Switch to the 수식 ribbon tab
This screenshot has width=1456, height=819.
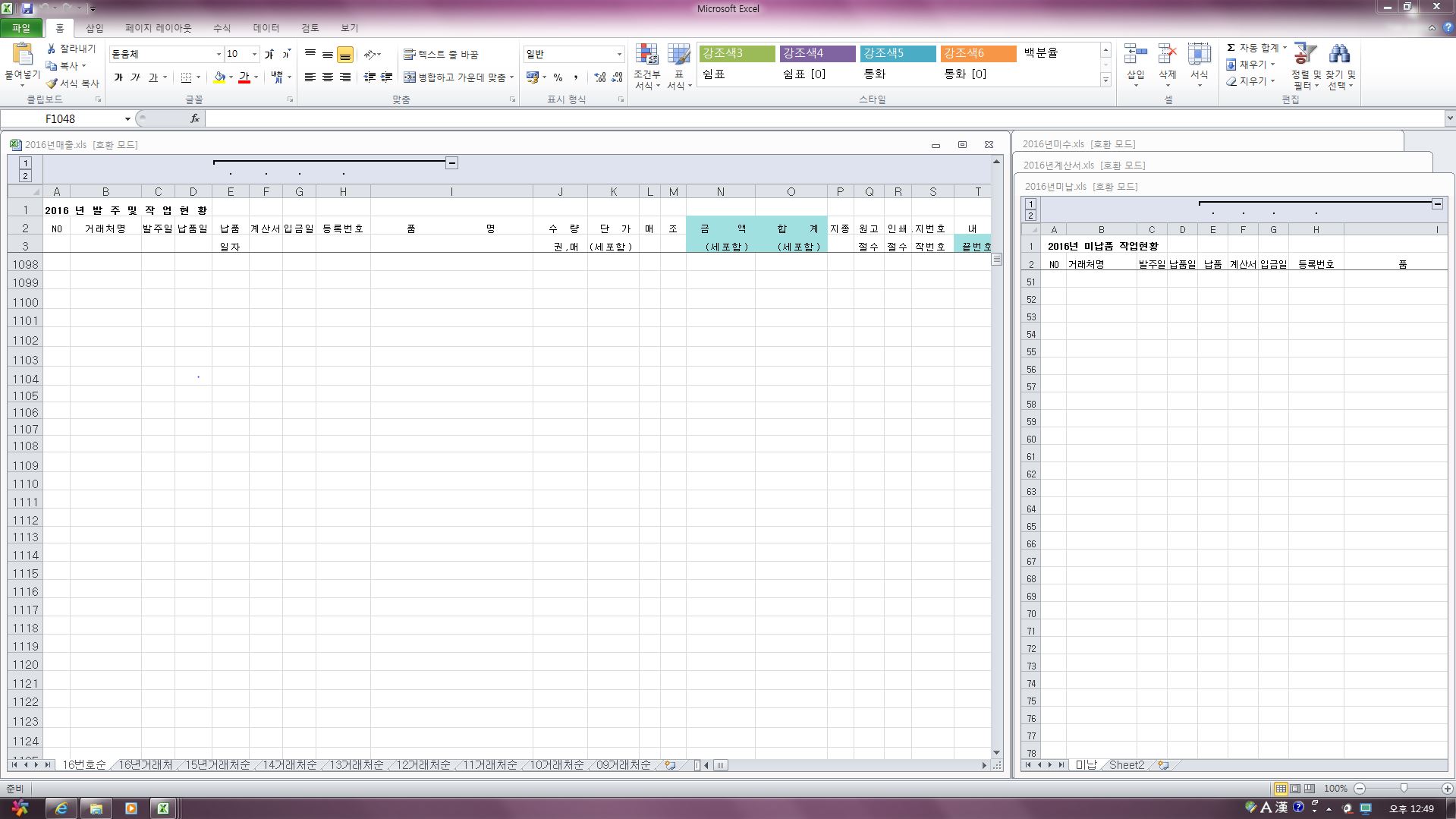click(x=222, y=28)
